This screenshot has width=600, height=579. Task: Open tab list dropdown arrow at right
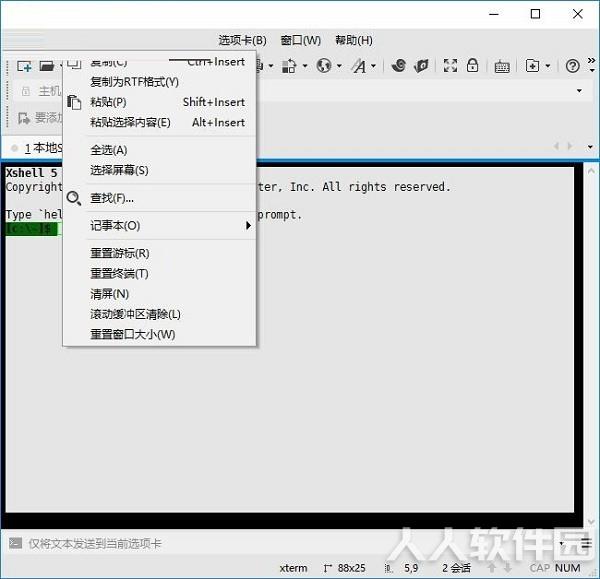click(x=590, y=147)
